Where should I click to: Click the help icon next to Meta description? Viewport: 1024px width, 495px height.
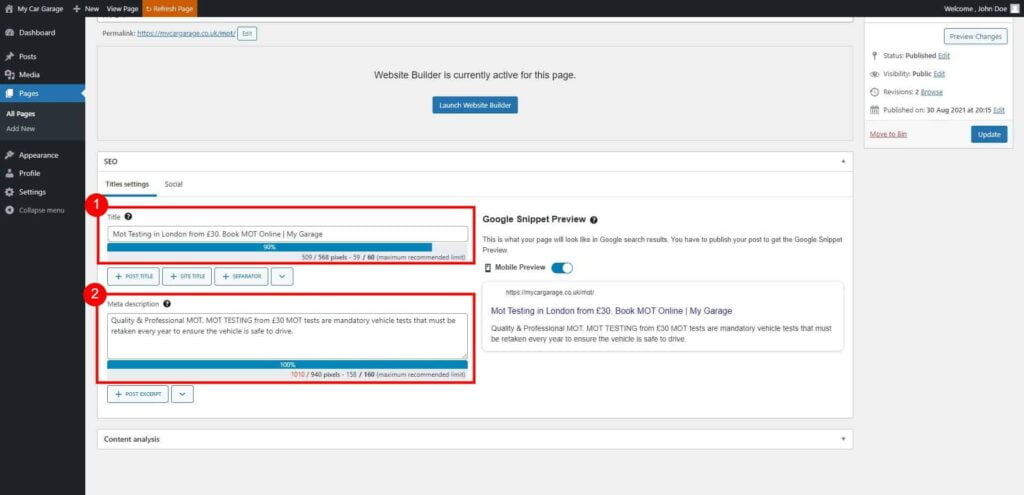(x=167, y=304)
